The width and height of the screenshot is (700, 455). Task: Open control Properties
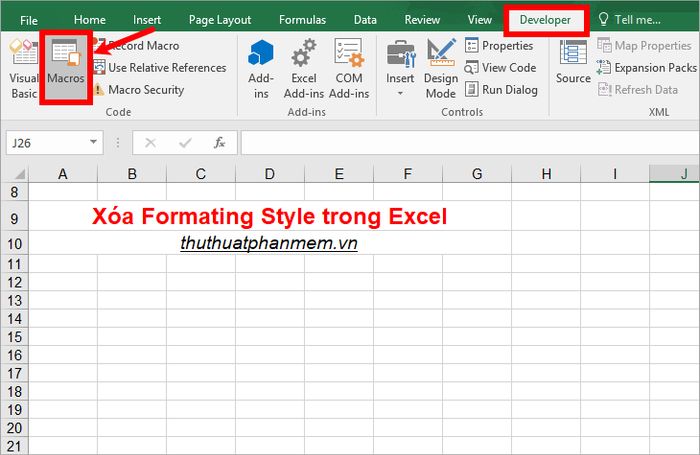499,46
